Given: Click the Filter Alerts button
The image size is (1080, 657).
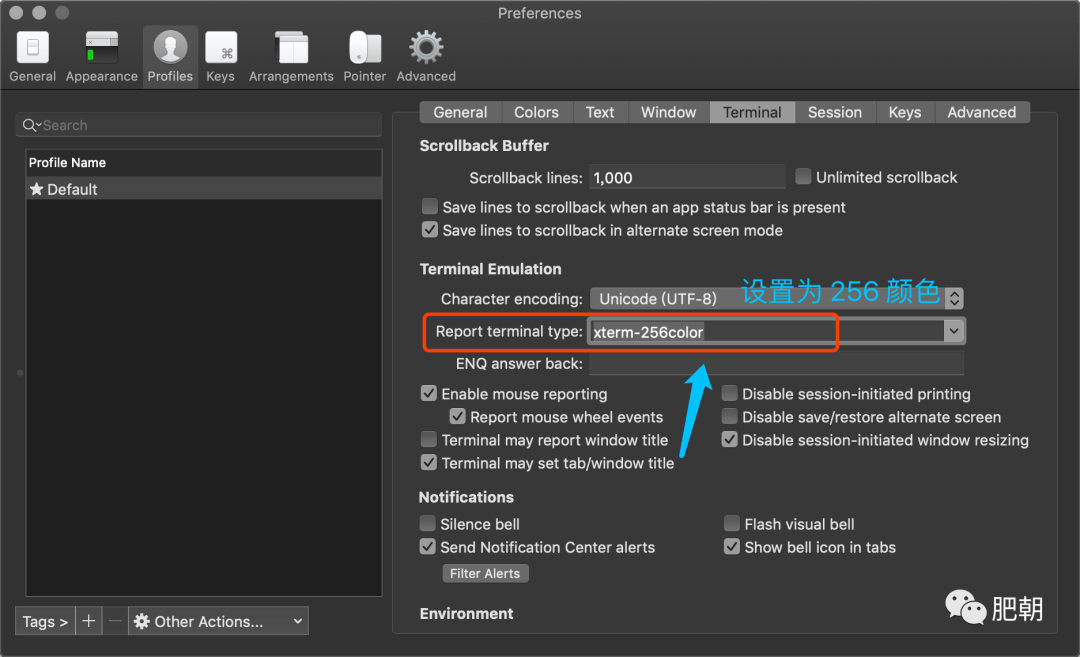Looking at the screenshot, I should coord(485,573).
